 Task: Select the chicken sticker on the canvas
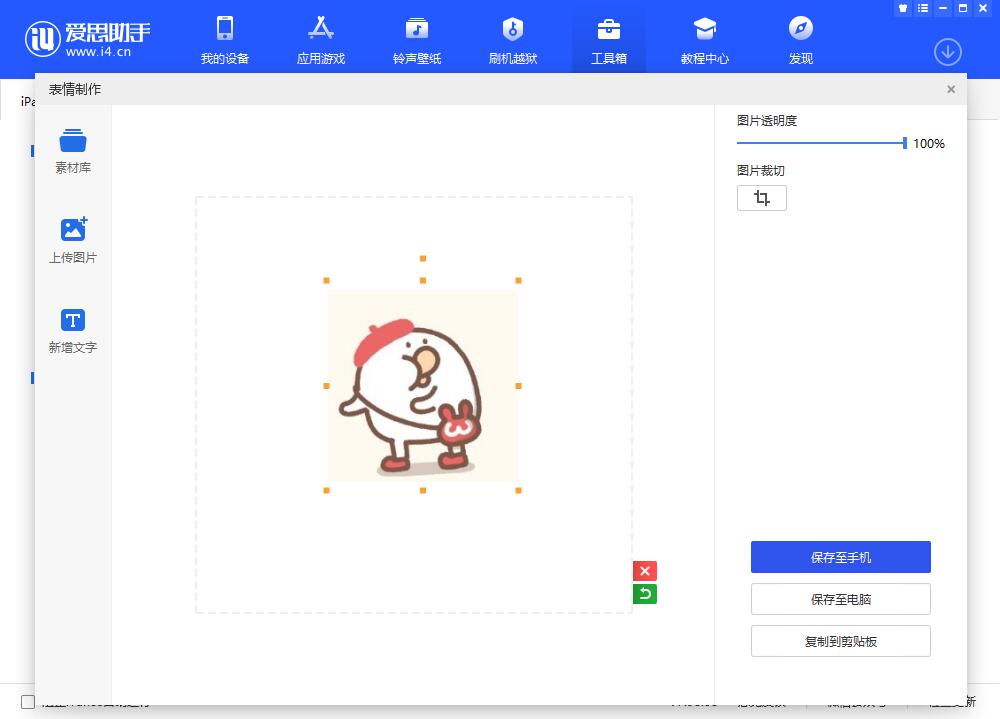pos(422,385)
